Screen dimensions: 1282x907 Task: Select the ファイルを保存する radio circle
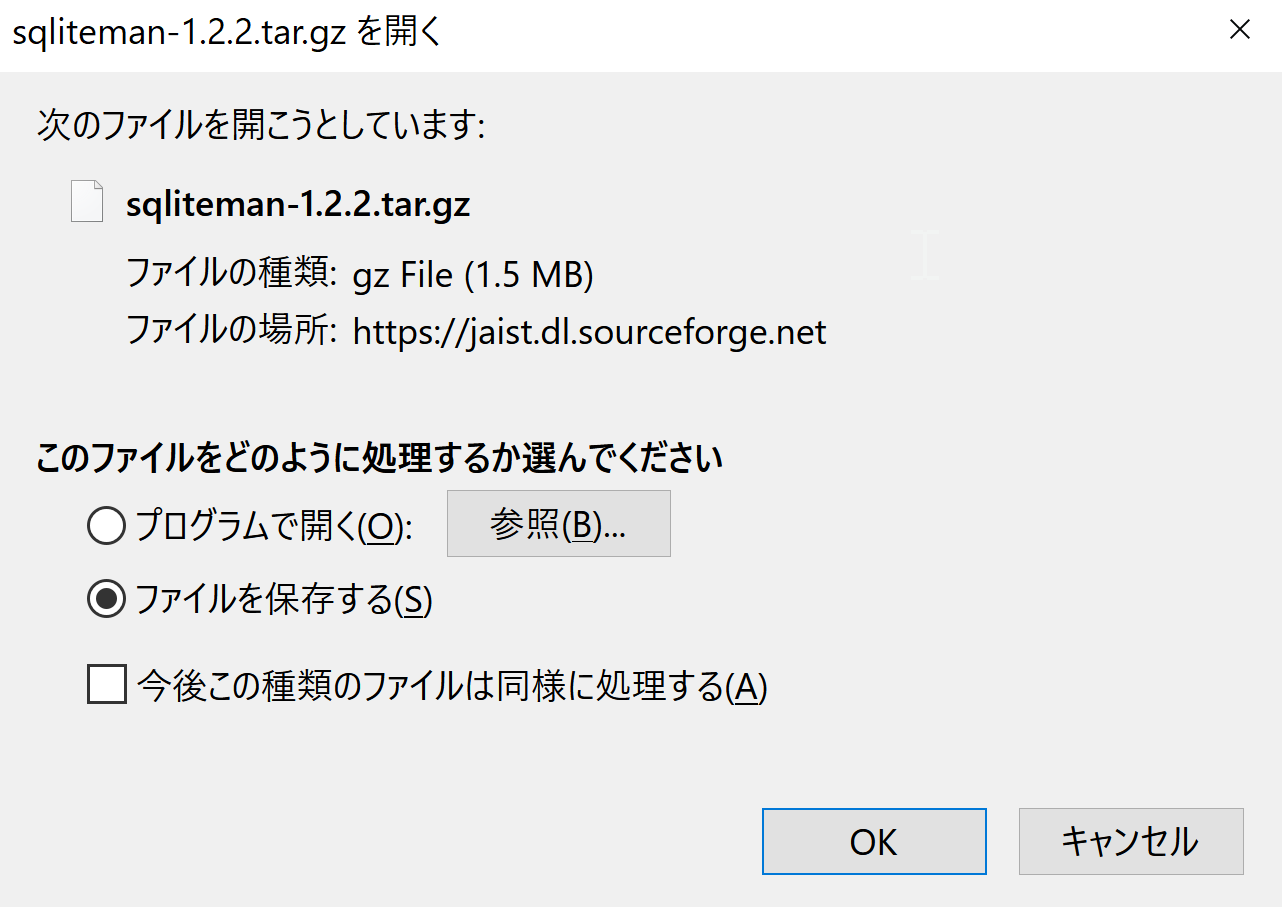pyautogui.click(x=106, y=600)
